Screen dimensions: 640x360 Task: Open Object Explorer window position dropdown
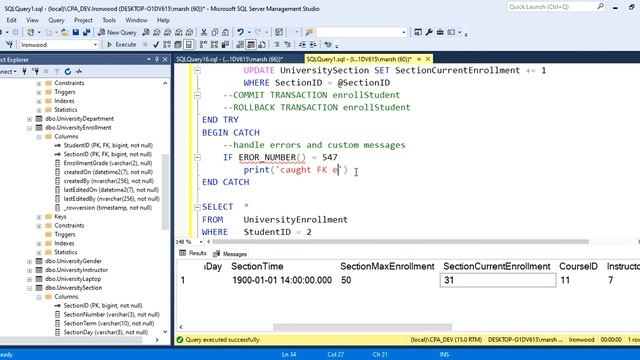149,60
